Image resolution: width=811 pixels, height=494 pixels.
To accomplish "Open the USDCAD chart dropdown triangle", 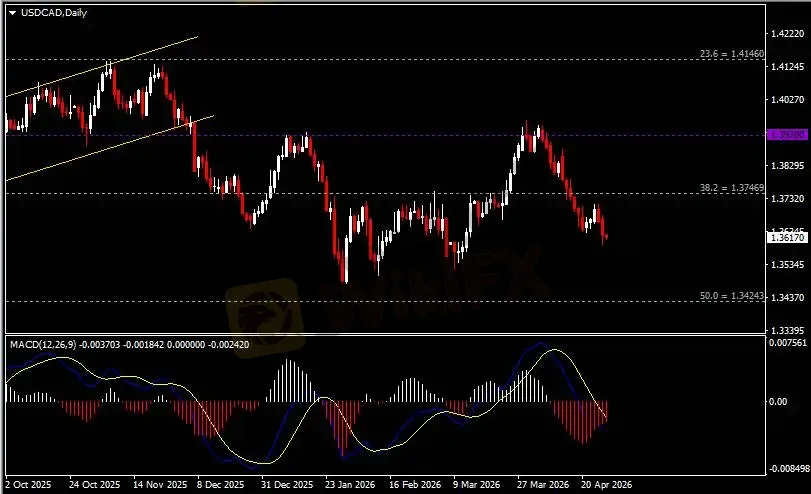I will pyautogui.click(x=12, y=13).
